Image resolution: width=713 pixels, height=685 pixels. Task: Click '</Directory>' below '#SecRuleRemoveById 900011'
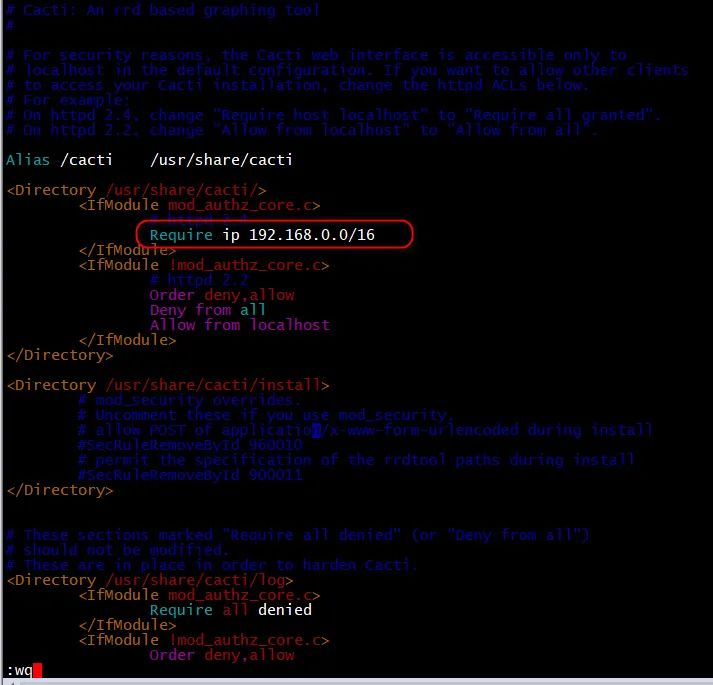[x=60, y=490]
